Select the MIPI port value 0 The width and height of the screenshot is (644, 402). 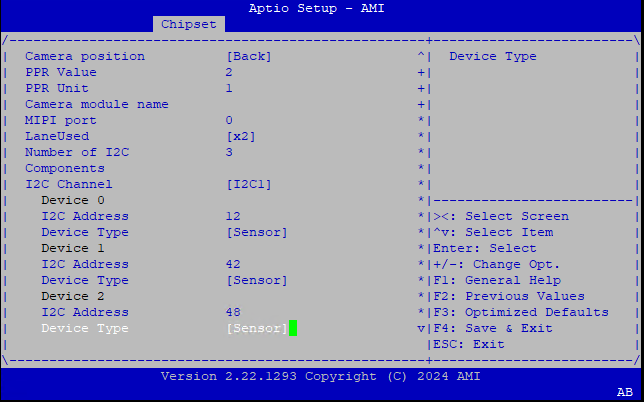pyautogui.click(x=229, y=120)
